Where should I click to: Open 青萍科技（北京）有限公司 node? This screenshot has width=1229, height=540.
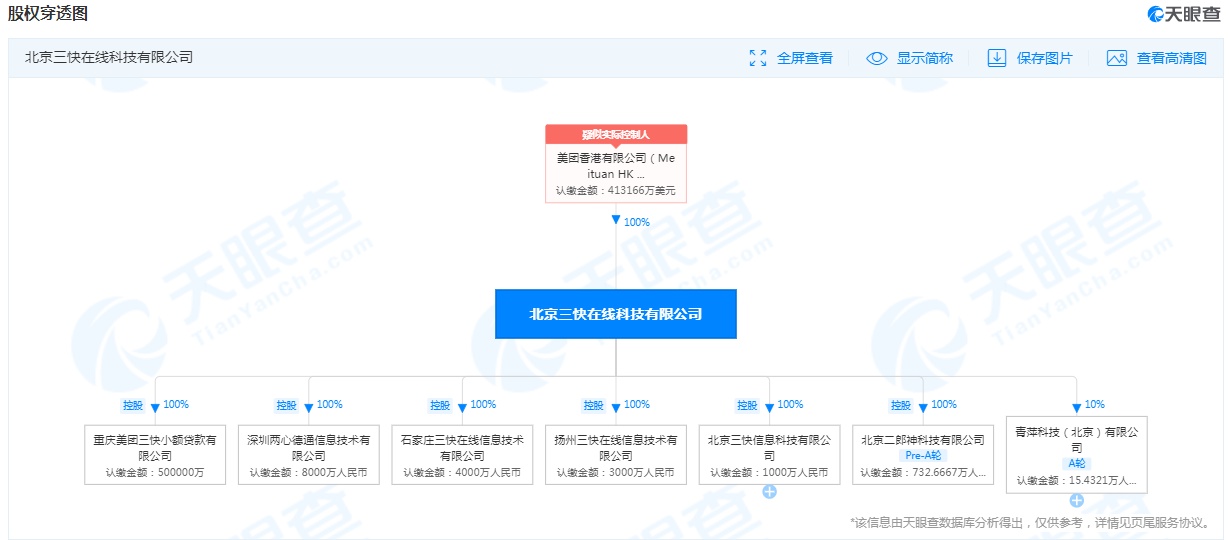[x=1077, y=455]
